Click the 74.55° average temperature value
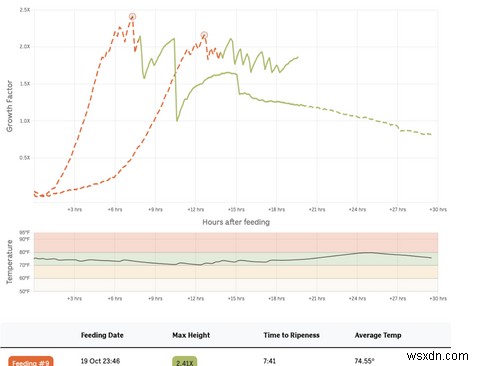The image size is (480, 366). point(364,361)
